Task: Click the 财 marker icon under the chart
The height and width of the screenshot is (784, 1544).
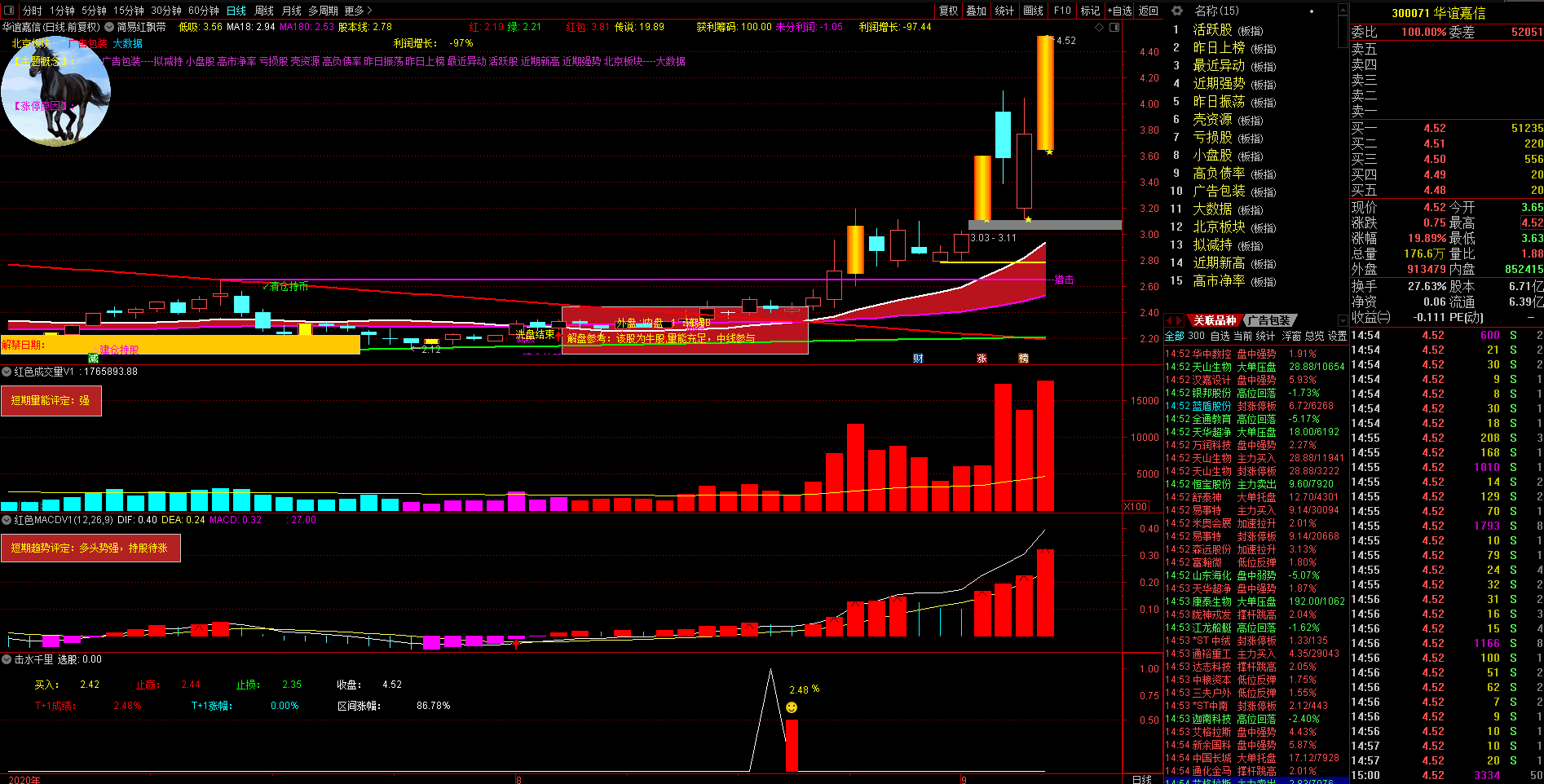Action: tap(918, 359)
